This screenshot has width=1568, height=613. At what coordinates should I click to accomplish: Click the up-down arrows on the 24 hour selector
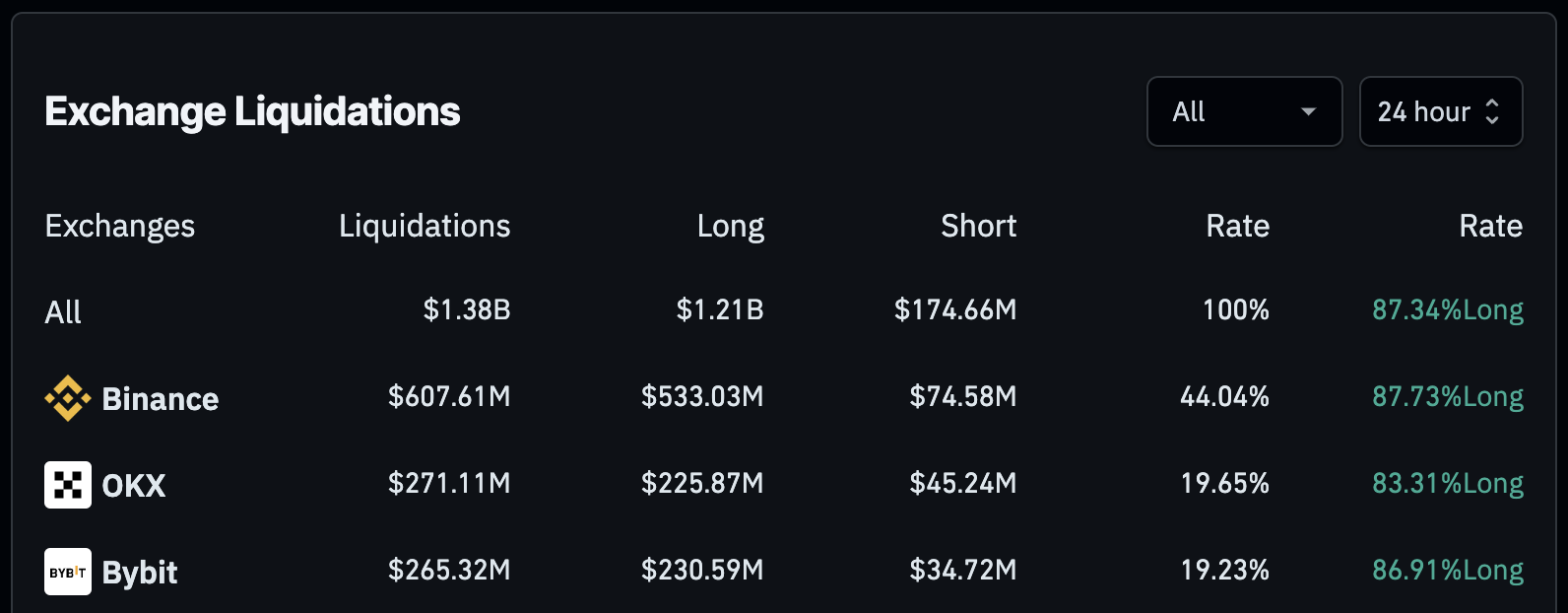pos(1492,111)
